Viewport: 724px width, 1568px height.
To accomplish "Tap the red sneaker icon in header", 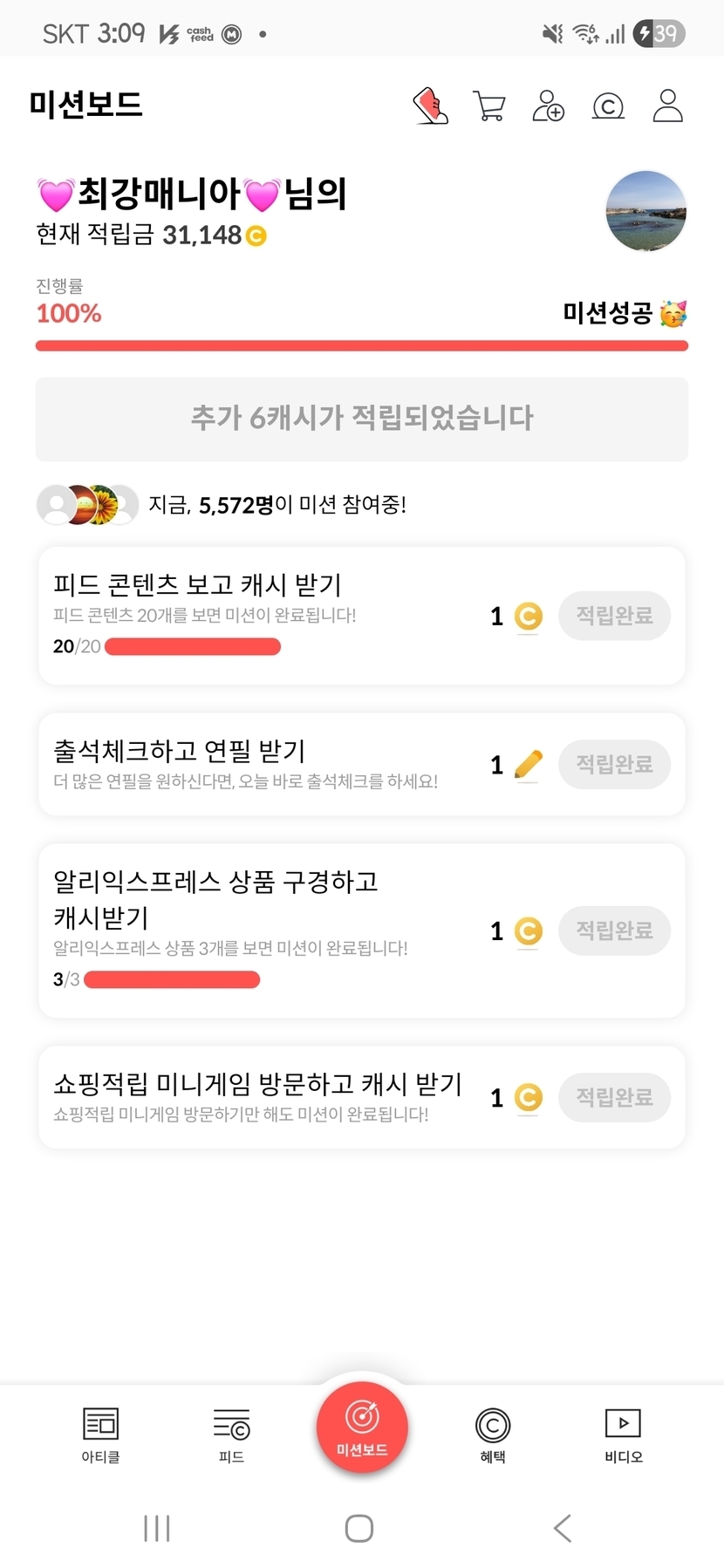I will pyautogui.click(x=430, y=106).
